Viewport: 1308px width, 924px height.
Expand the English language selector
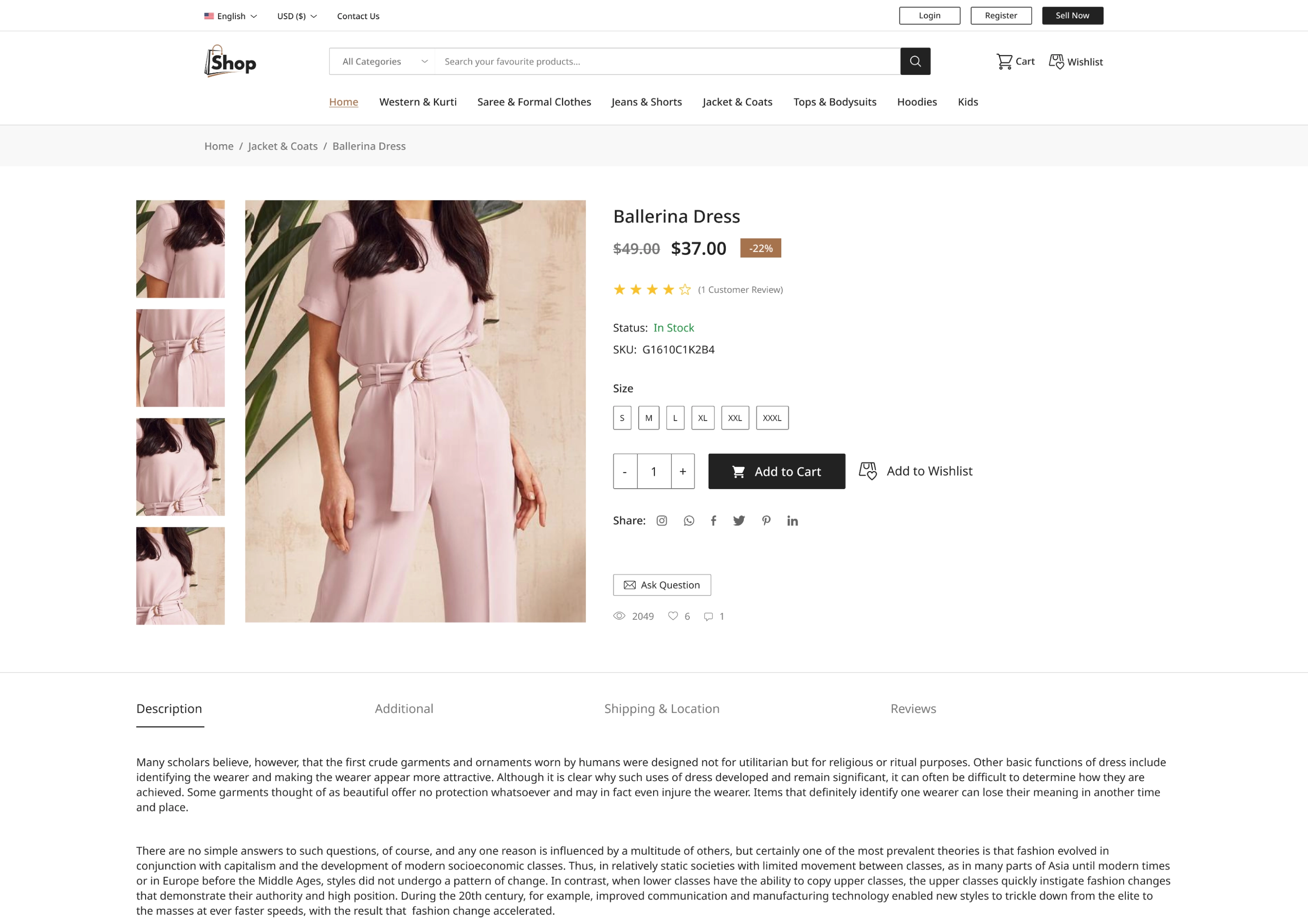click(x=230, y=16)
